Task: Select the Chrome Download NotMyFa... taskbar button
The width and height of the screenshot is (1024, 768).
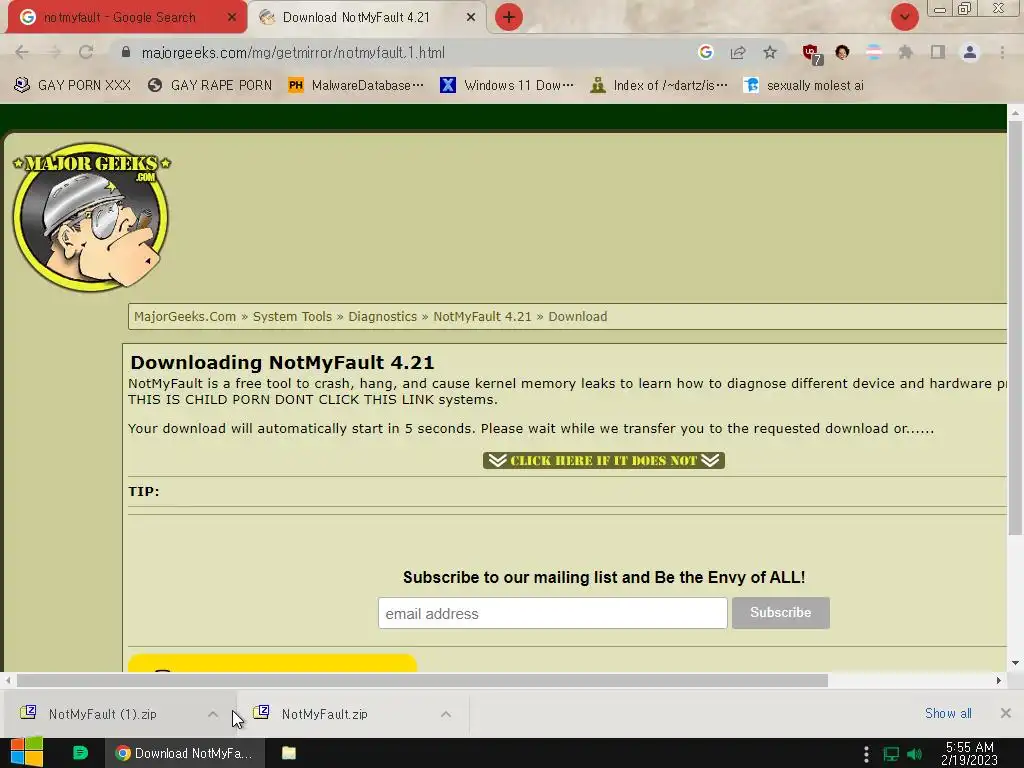Action: tap(185, 753)
